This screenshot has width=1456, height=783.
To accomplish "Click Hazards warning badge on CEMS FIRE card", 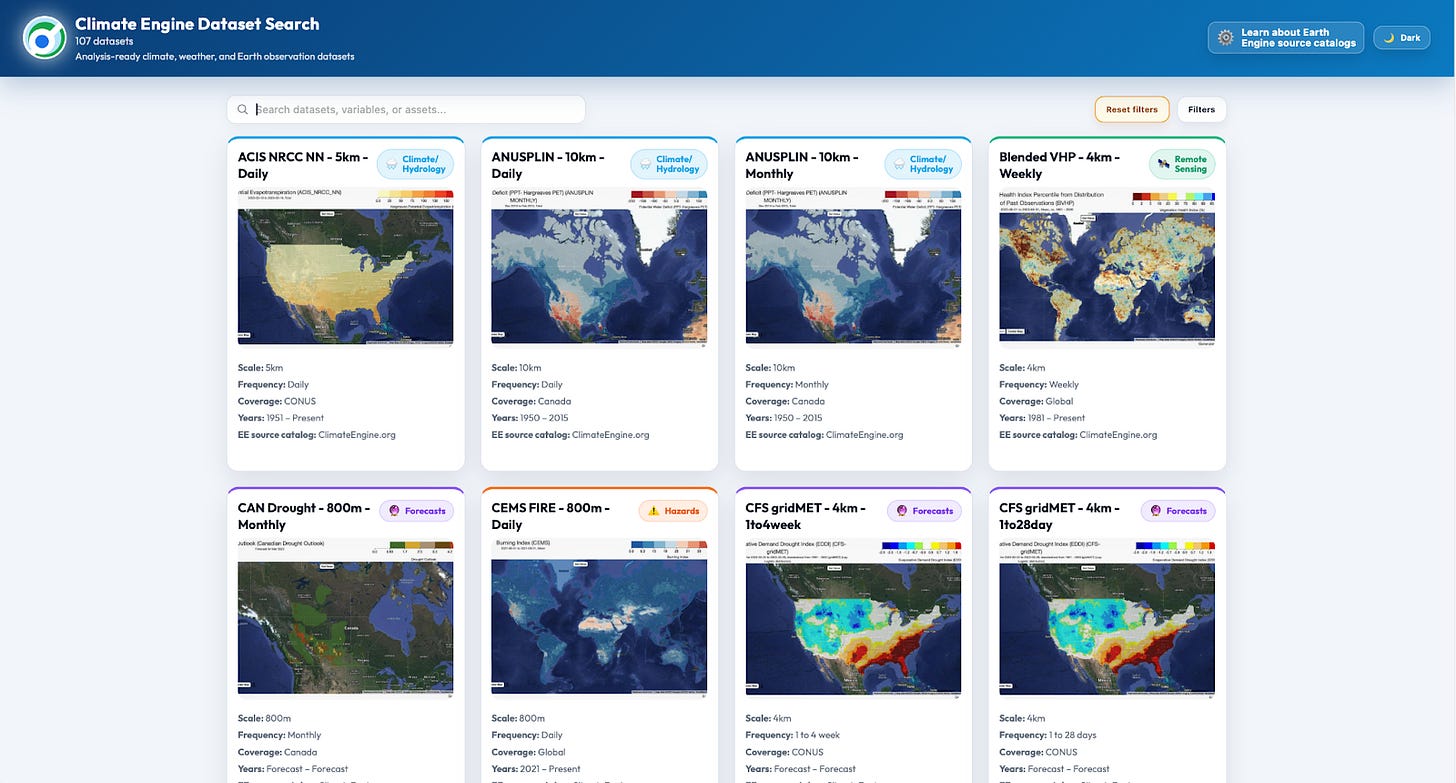I will click(673, 511).
